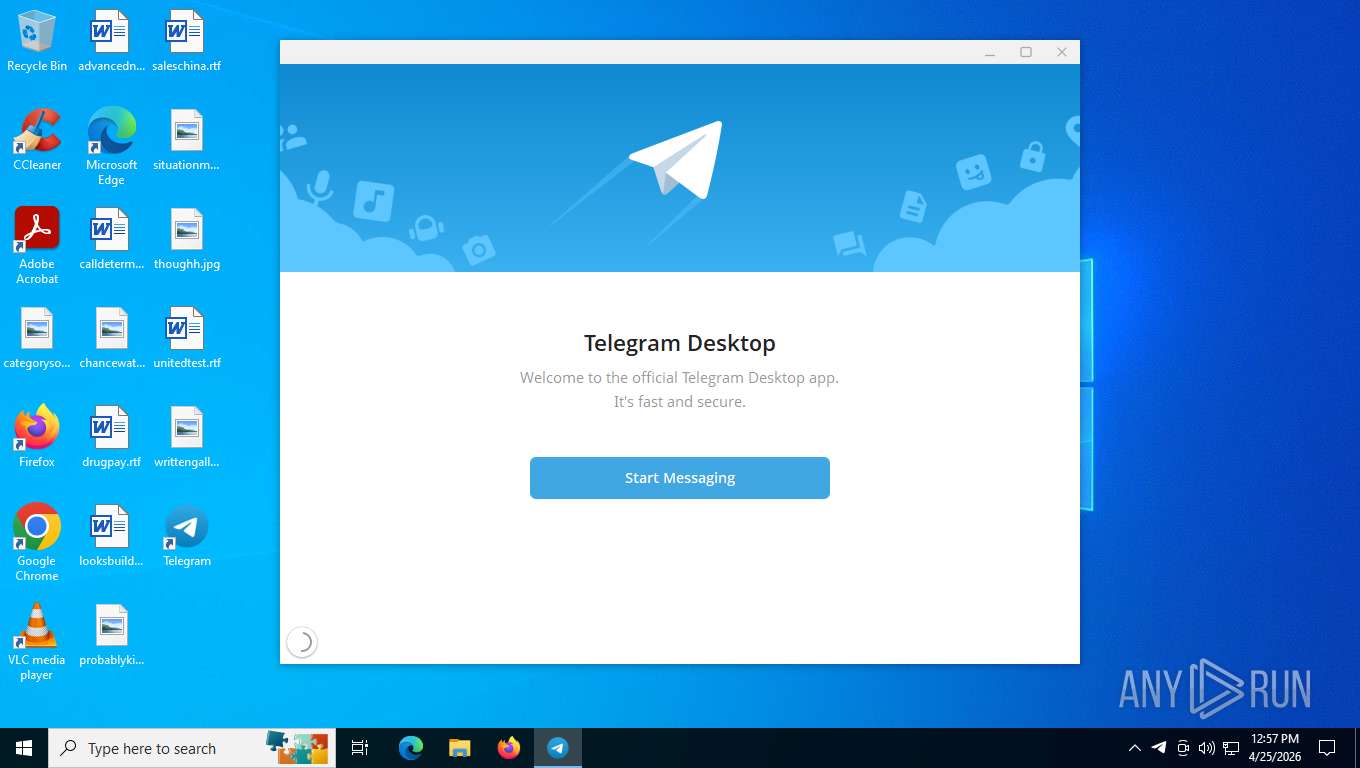Select the advancedn... Word document icon
This screenshot has width=1360, height=768.
pyautogui.click(x=111, y=42)
